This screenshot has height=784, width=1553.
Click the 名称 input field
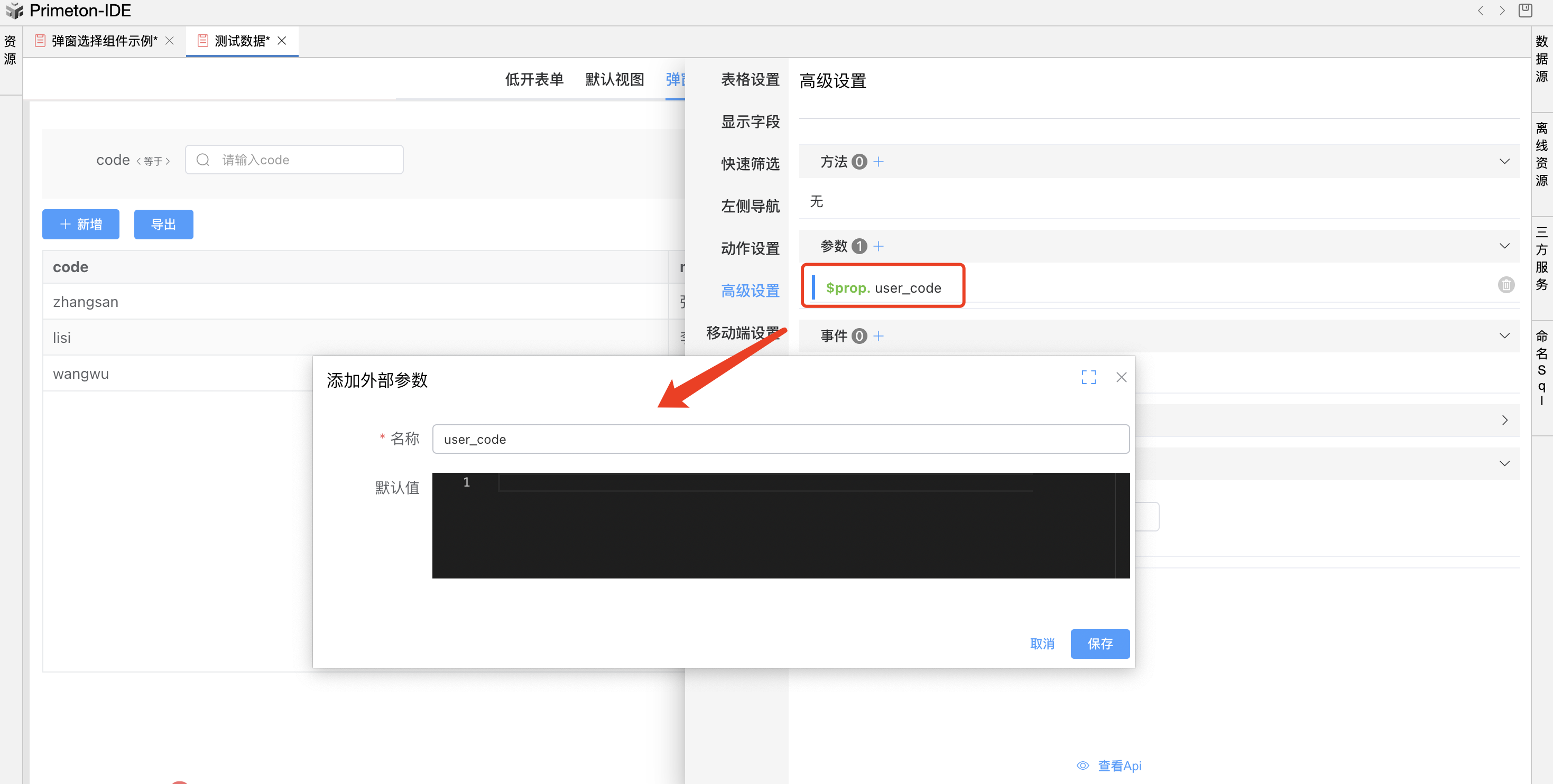click(780, 438)
